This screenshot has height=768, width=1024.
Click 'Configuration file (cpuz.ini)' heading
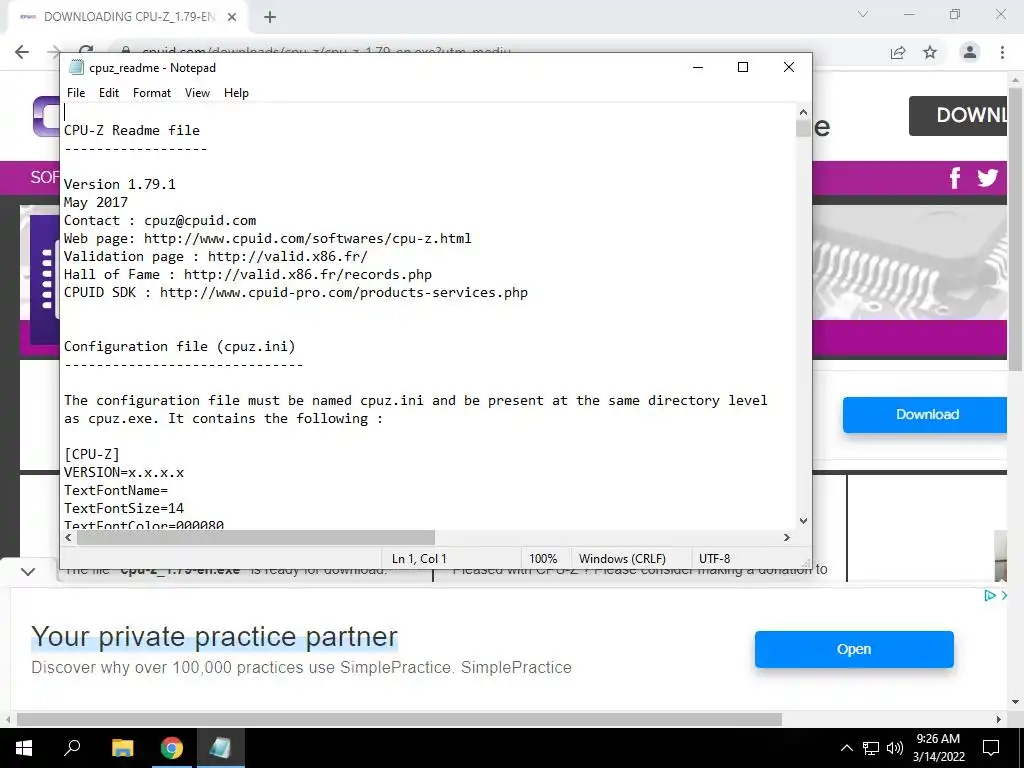click(180, 347)
